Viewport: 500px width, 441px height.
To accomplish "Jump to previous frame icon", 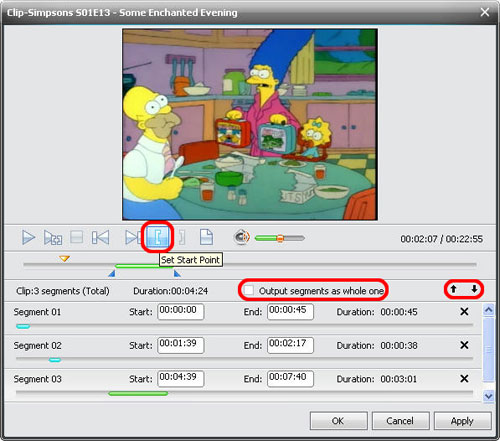I will 100,238.
